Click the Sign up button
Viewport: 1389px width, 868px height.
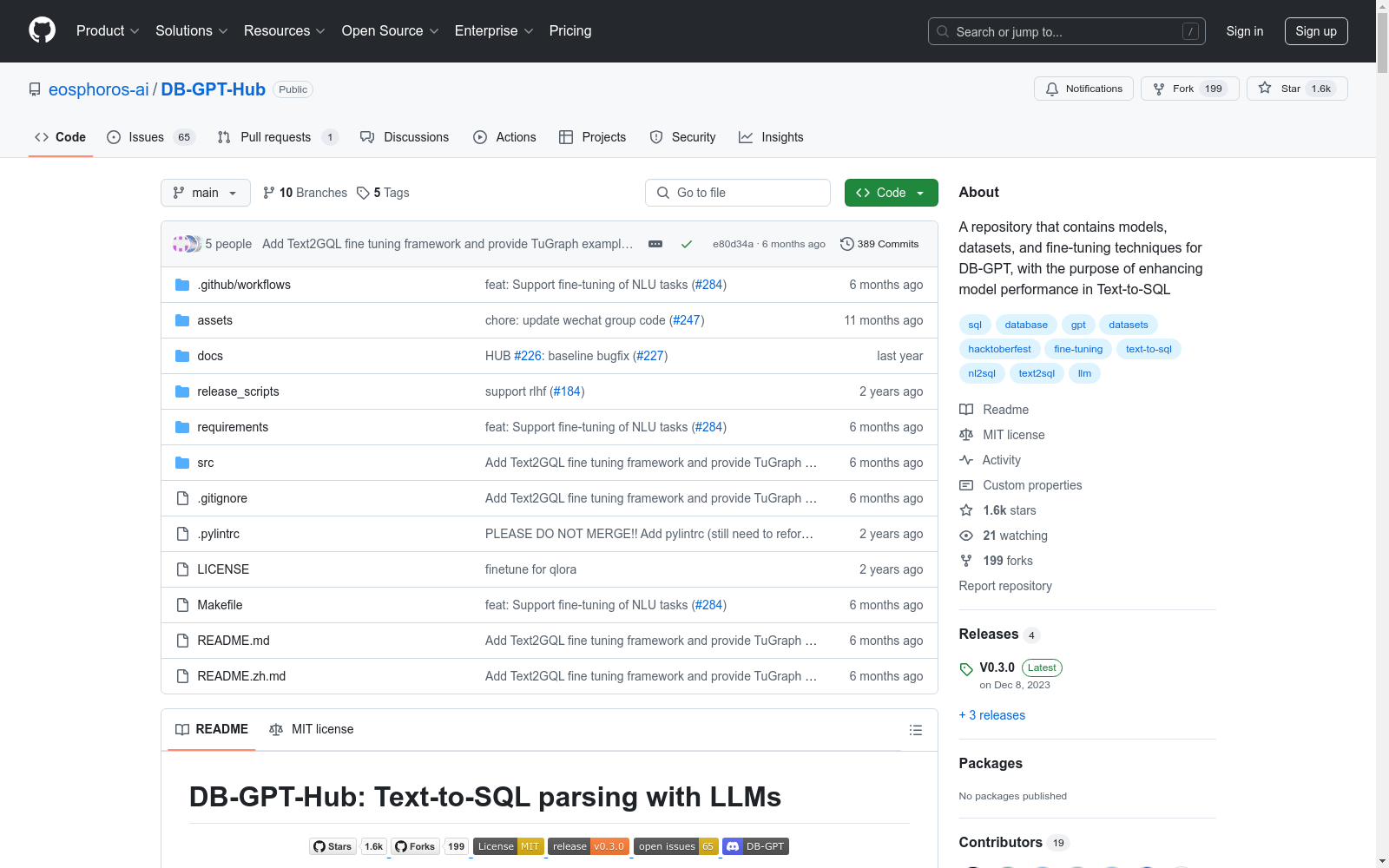click(x=1316, y=31)
